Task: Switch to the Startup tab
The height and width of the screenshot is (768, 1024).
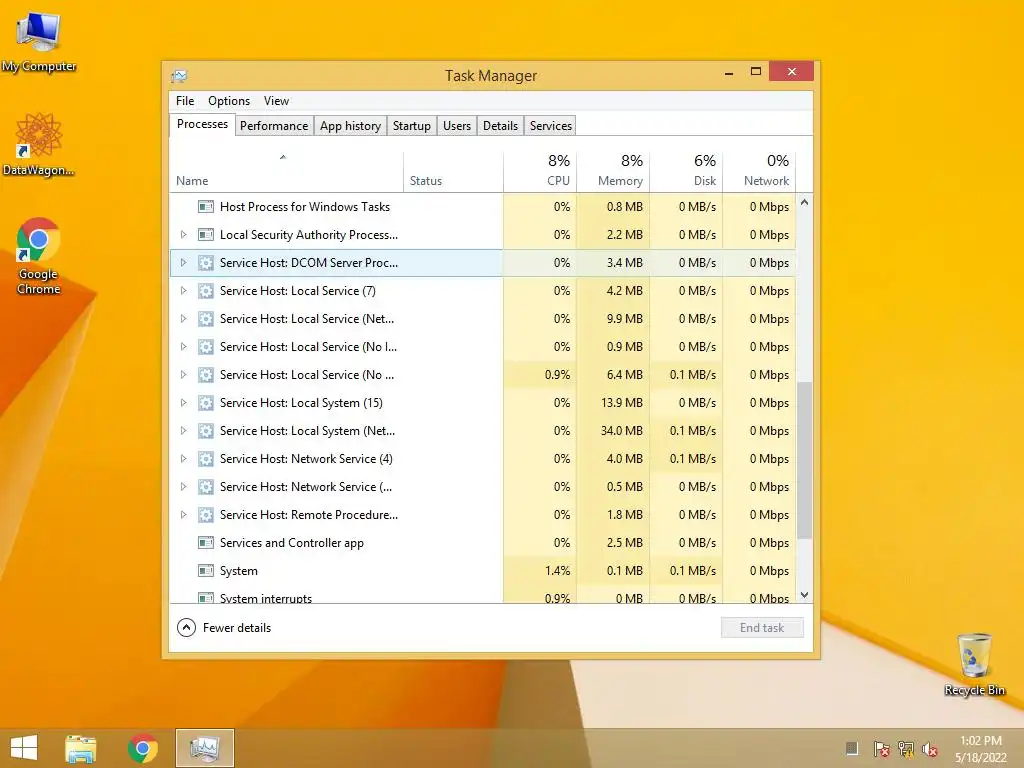Action: click(x=411, y=126)
